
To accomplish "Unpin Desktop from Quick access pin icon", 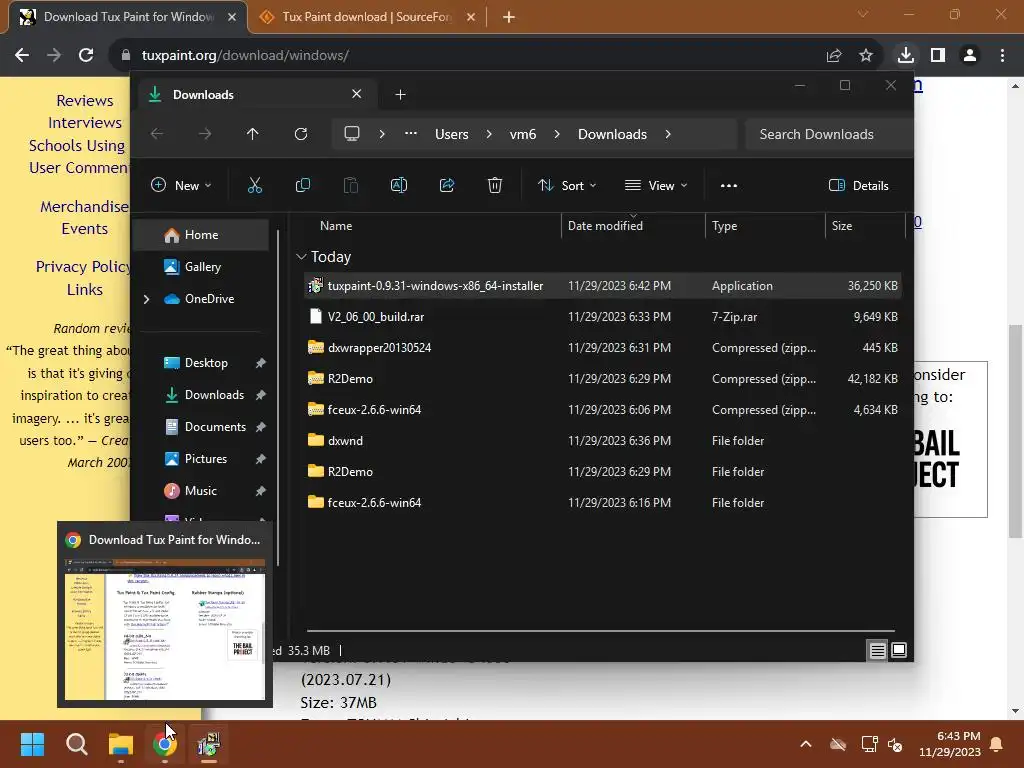I will point(261,363).
